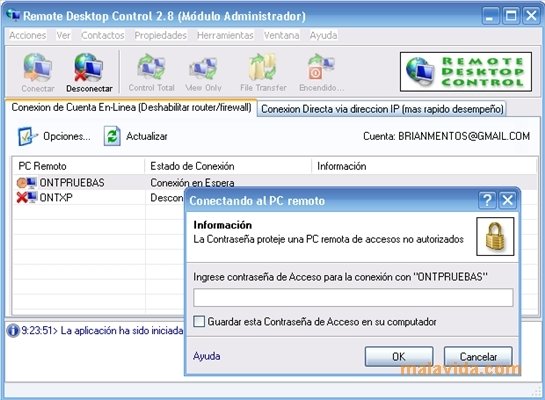Click the access password input field

coord(353,297)
